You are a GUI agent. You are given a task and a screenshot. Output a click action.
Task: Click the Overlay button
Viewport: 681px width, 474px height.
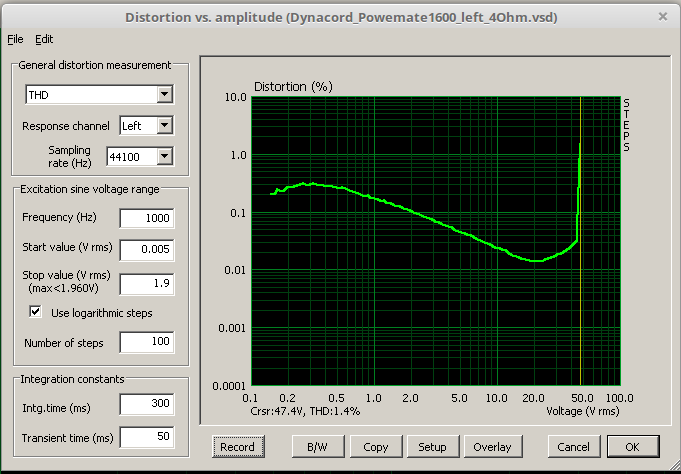494,447
